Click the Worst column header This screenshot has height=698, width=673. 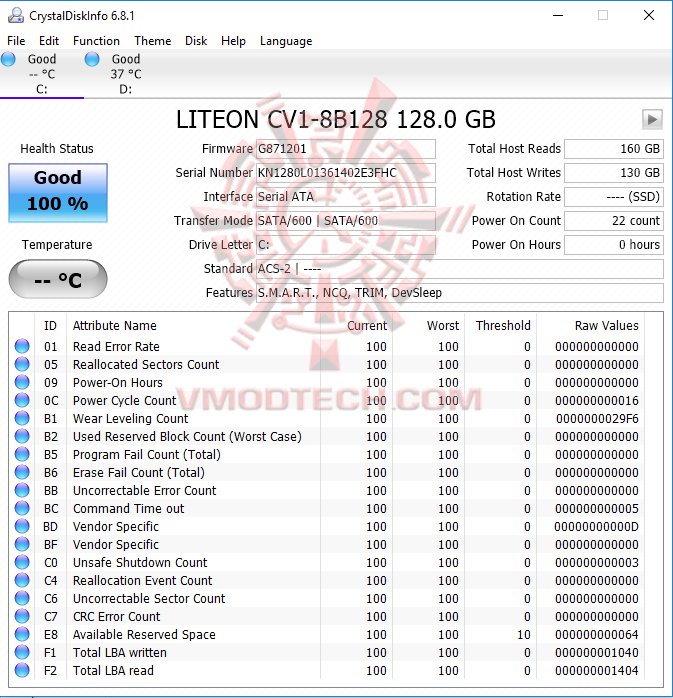pyautogui.click(x=428, y=326)
